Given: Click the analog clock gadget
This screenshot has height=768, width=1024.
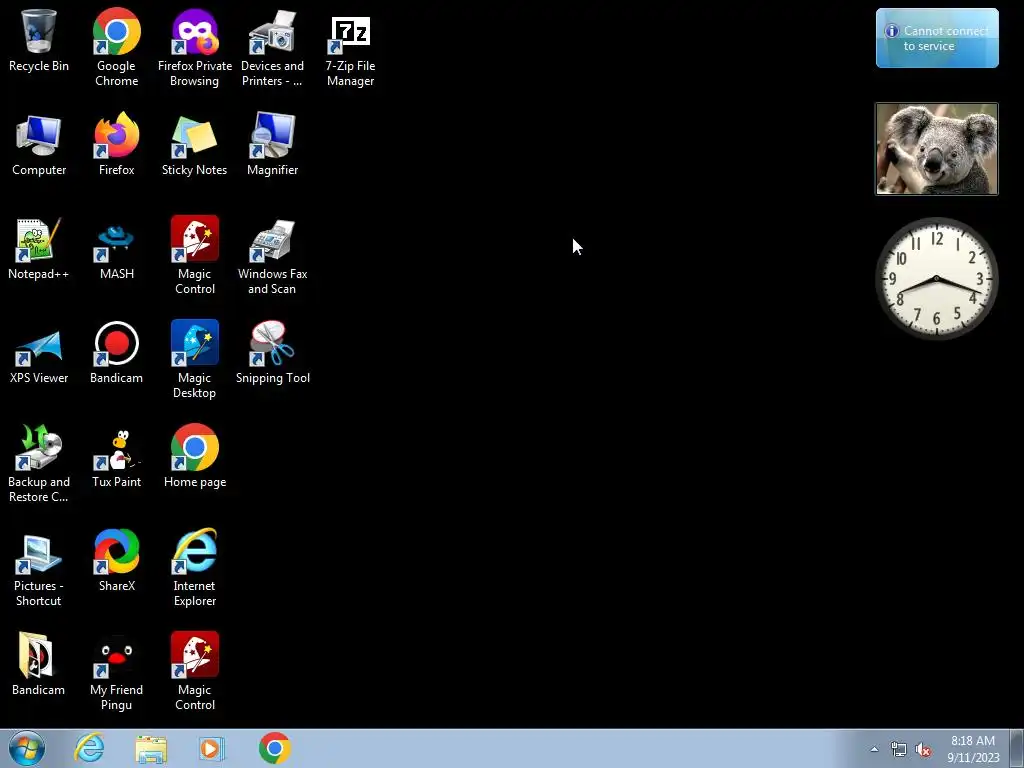Looking at the screenshot, I should click(x=936, y=279).
